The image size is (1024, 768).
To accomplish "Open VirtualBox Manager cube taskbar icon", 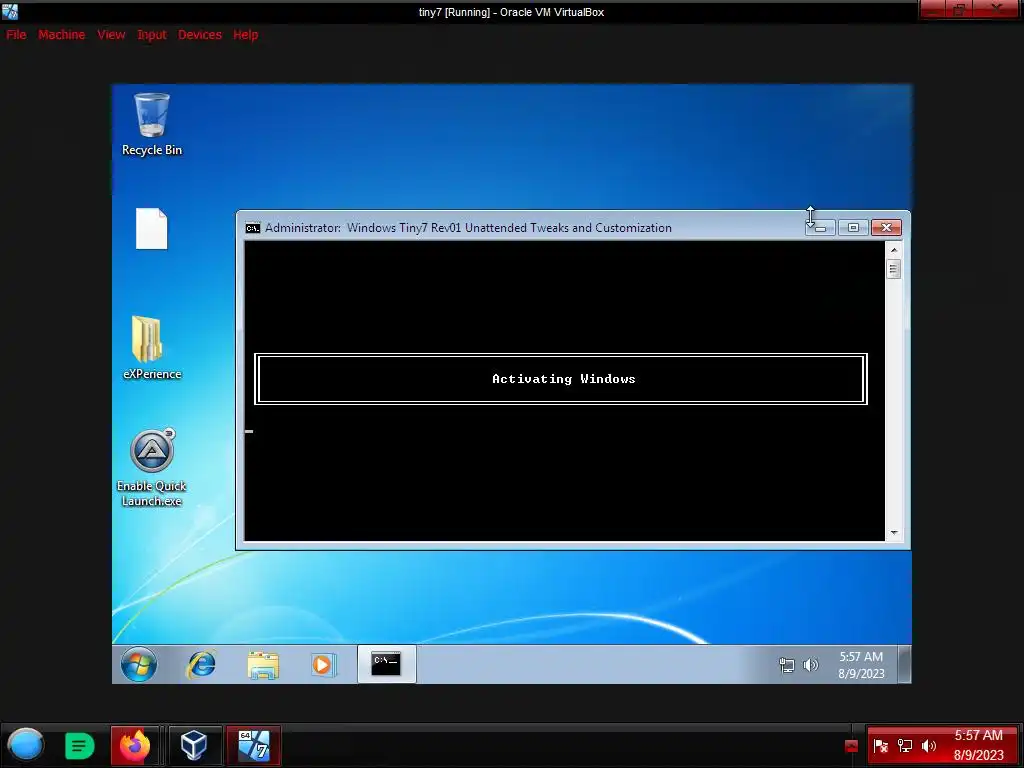I will (194, 745).
